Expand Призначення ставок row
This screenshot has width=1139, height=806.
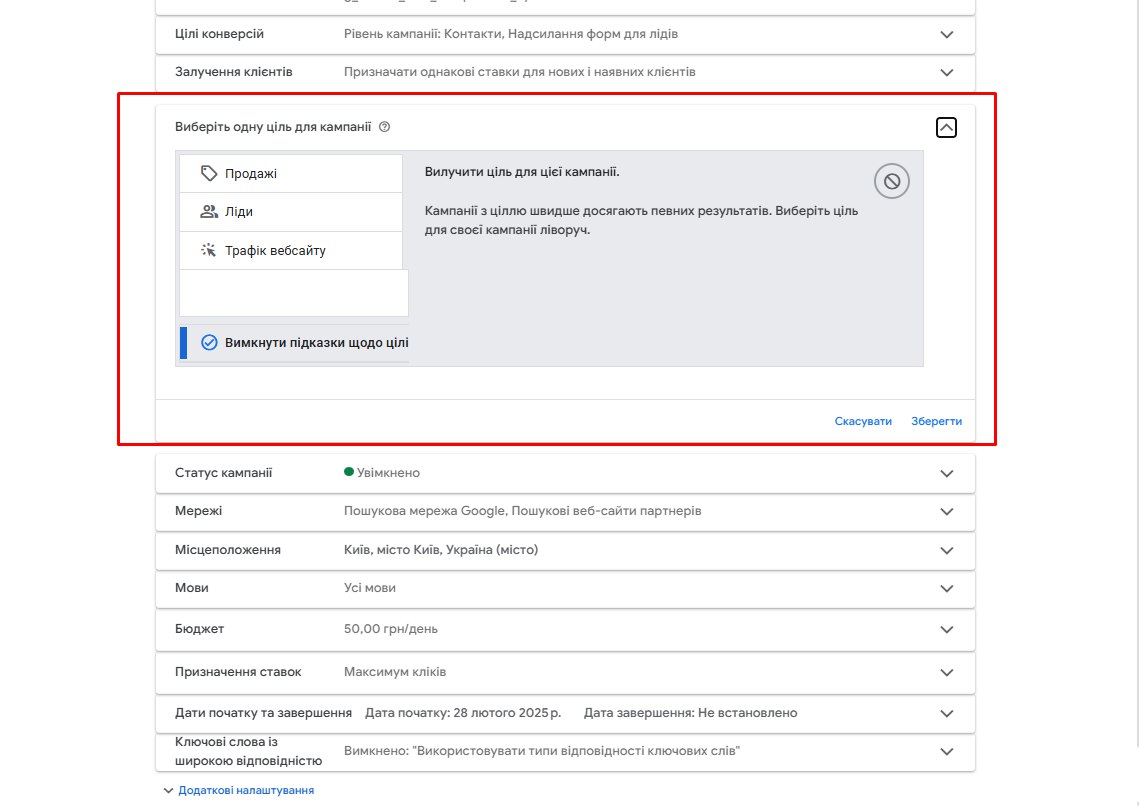[x=565, y=672]
